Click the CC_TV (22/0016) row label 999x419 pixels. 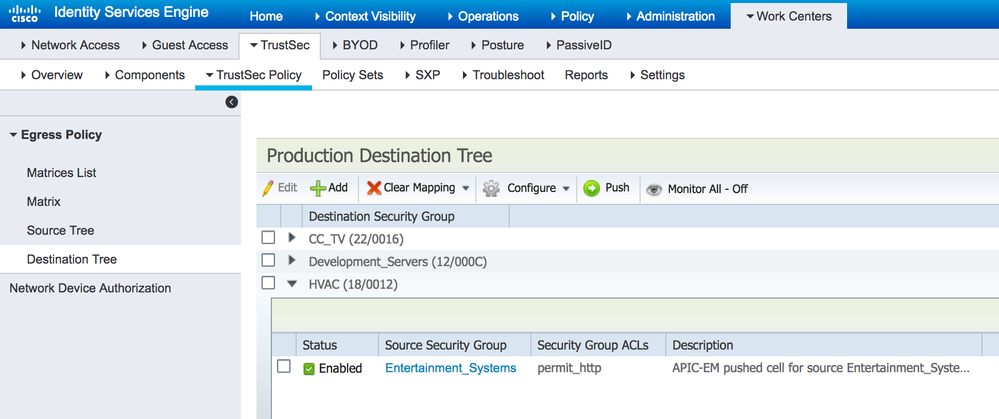pos(356,239)
